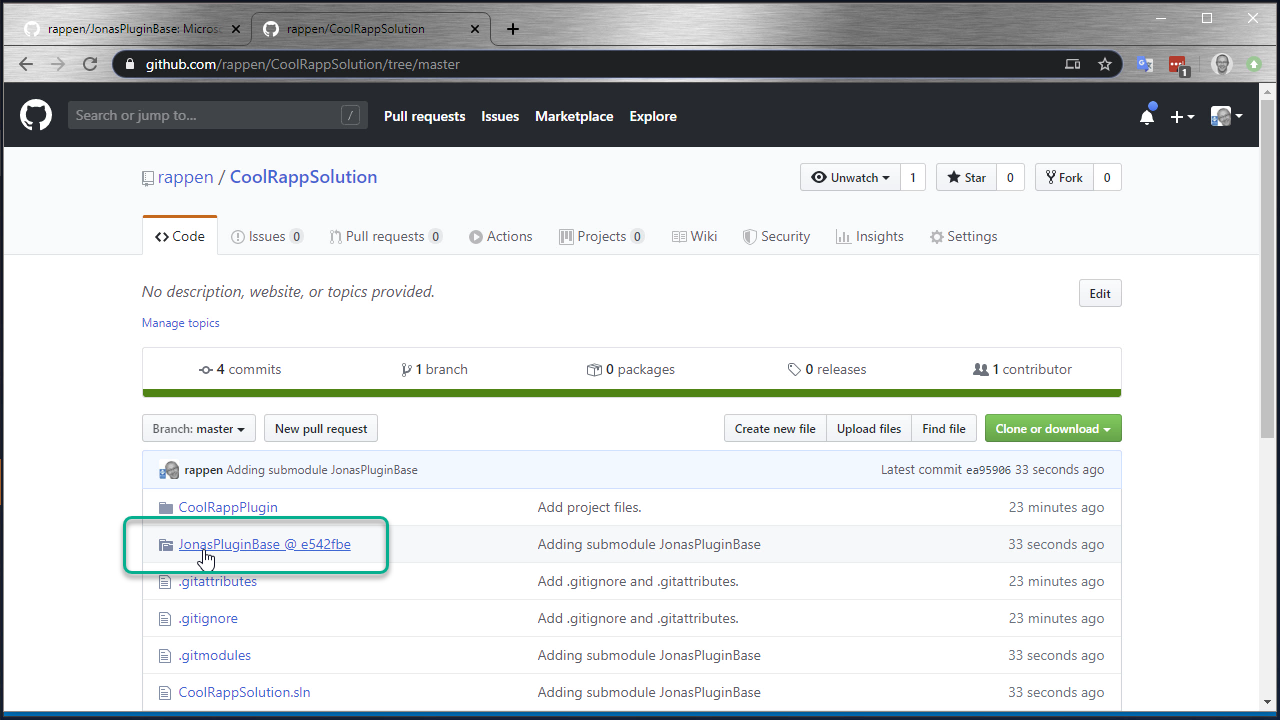Click the Upload files button

pos(869,429)
